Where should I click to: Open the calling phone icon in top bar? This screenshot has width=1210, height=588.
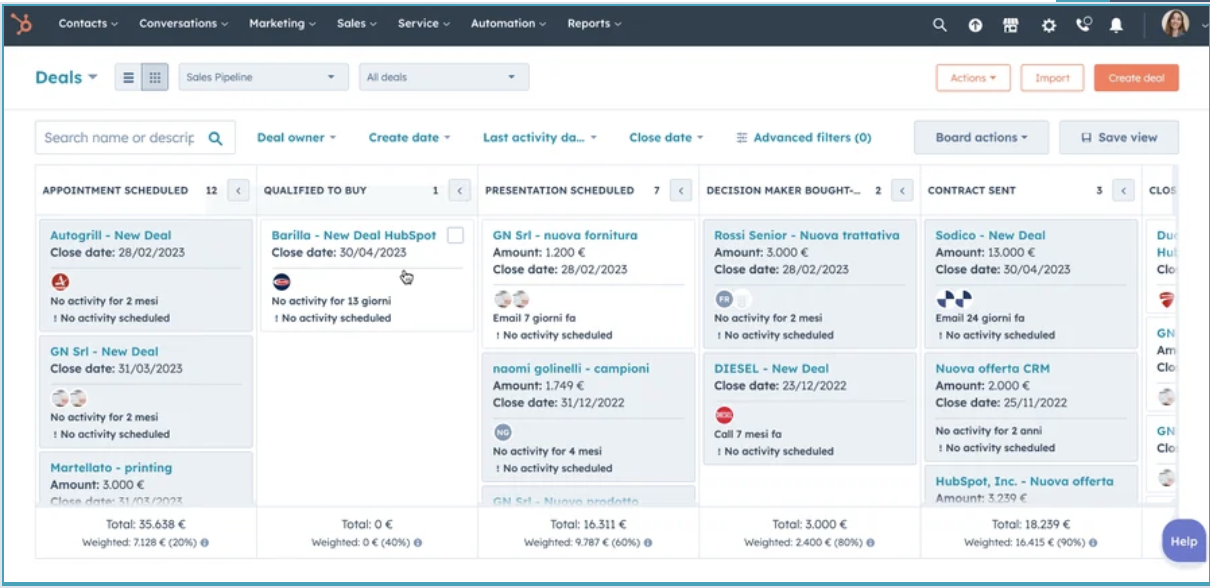[x=1084, y=25]
